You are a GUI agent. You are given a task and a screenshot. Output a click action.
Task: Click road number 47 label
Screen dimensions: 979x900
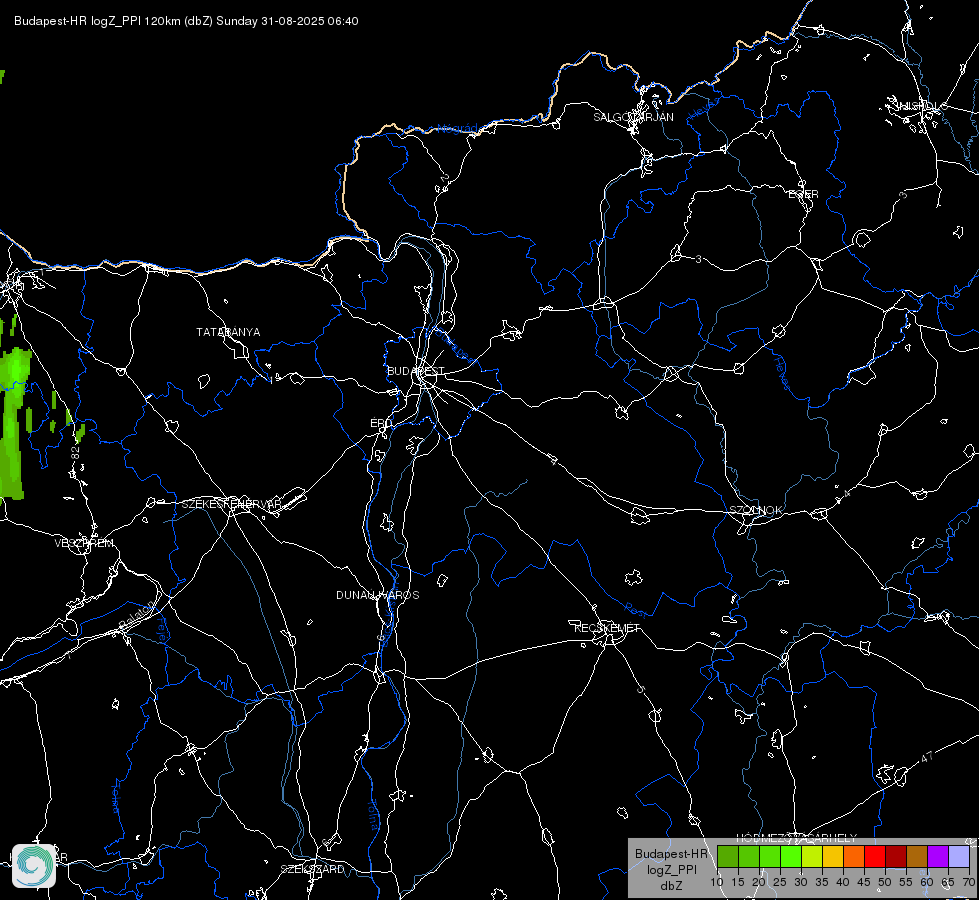click(927, 757)
